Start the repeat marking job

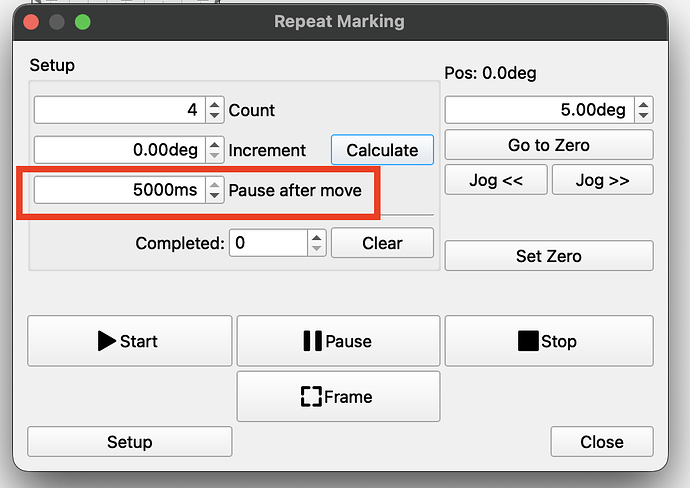(129, 341)
